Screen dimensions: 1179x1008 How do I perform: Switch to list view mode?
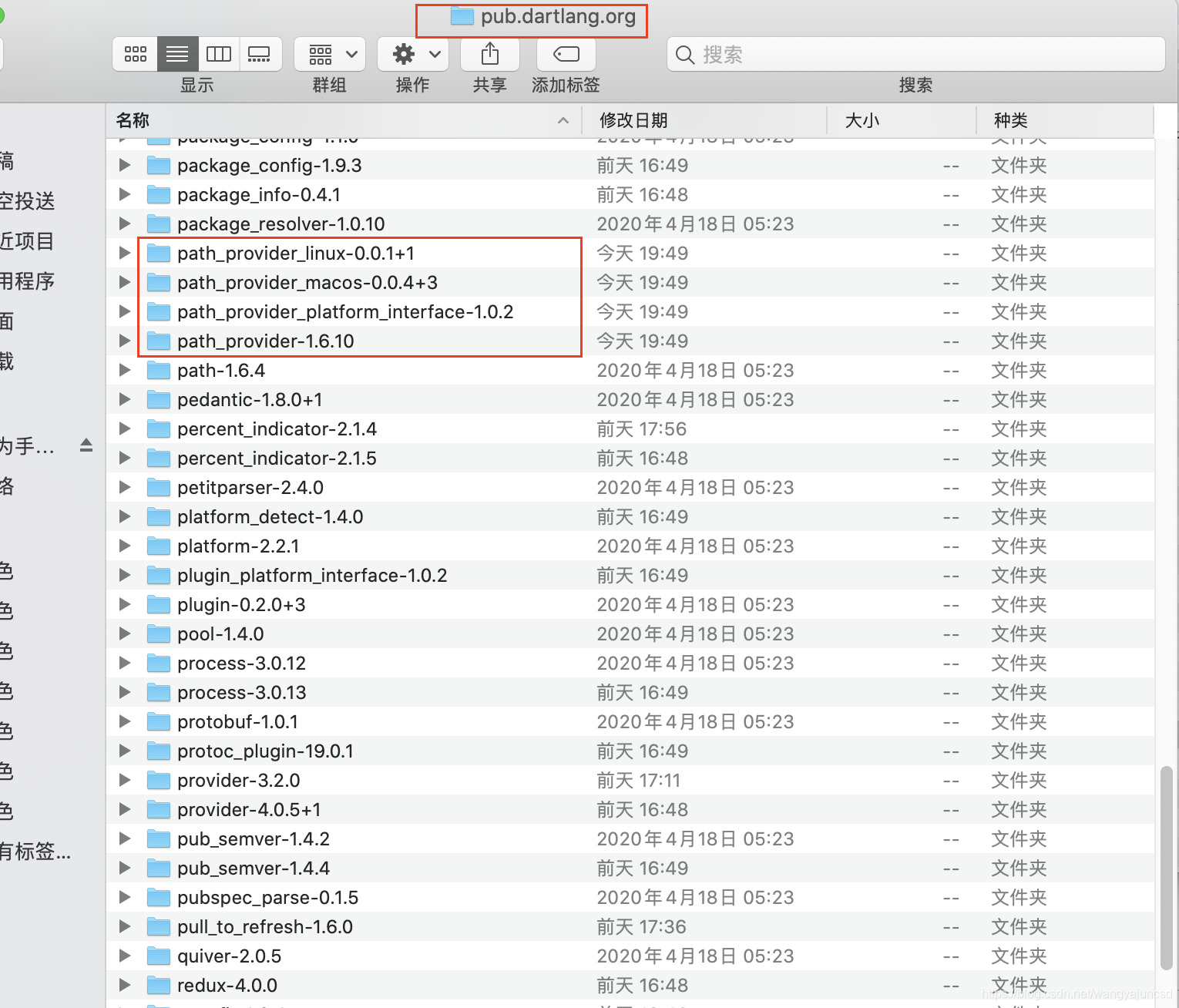pos(177,54)
